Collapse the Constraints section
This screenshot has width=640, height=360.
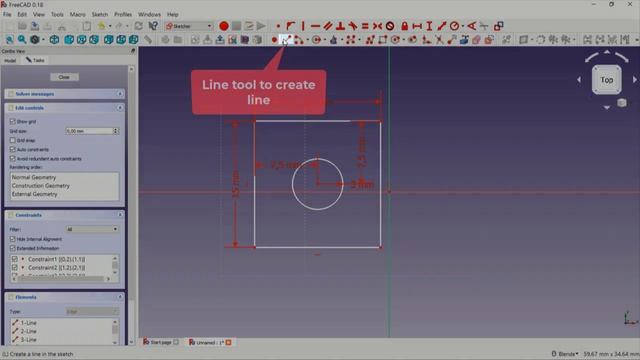pyautogui.click(x=120, y=215)
